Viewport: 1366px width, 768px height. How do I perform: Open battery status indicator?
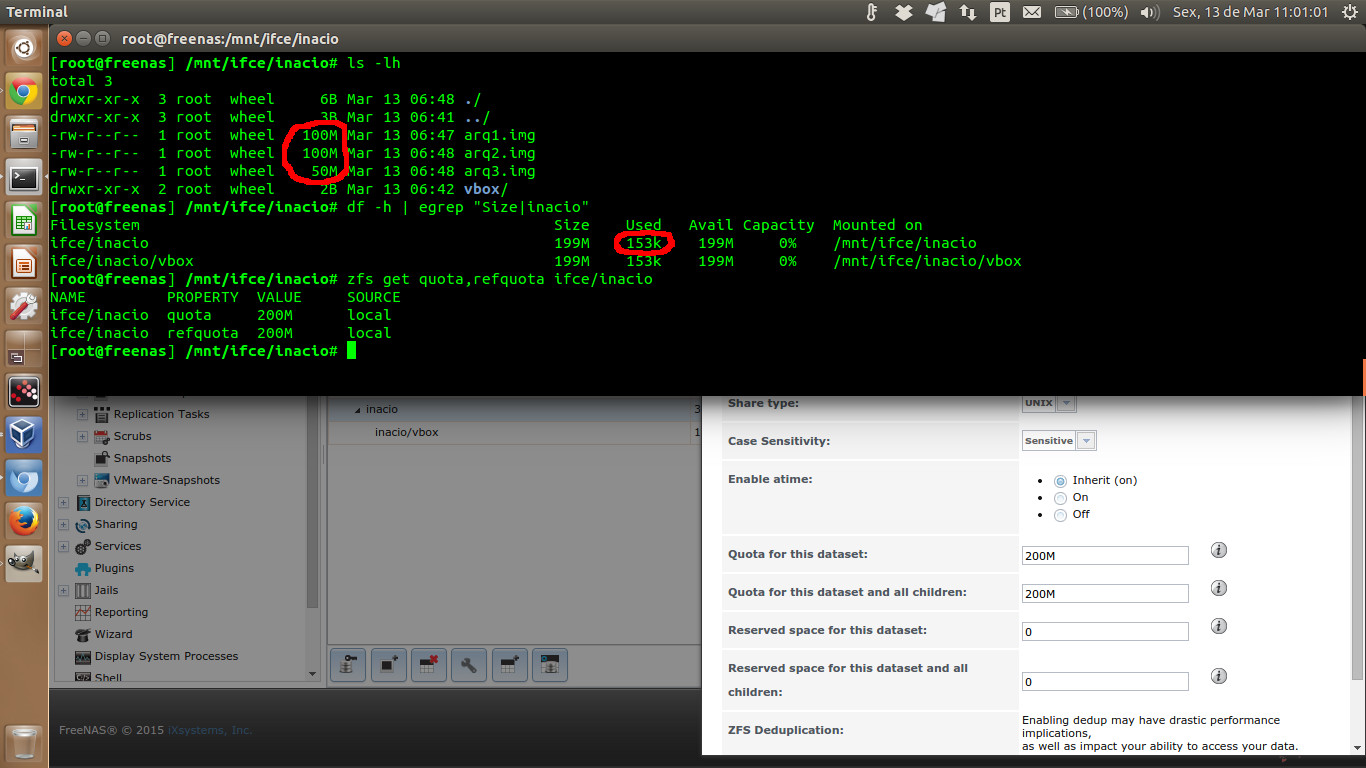coord(1091,12)
